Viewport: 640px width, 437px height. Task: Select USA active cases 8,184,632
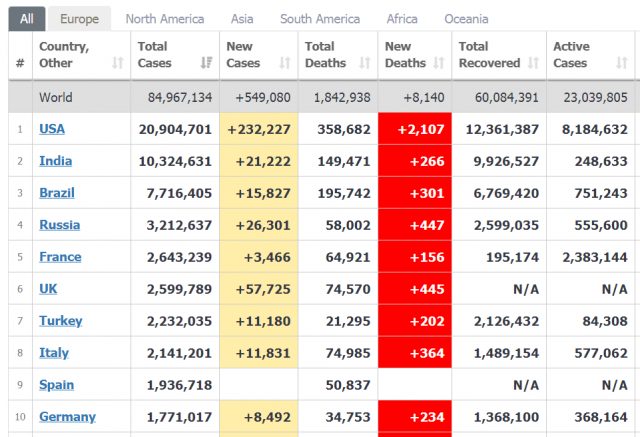[595, 129]
